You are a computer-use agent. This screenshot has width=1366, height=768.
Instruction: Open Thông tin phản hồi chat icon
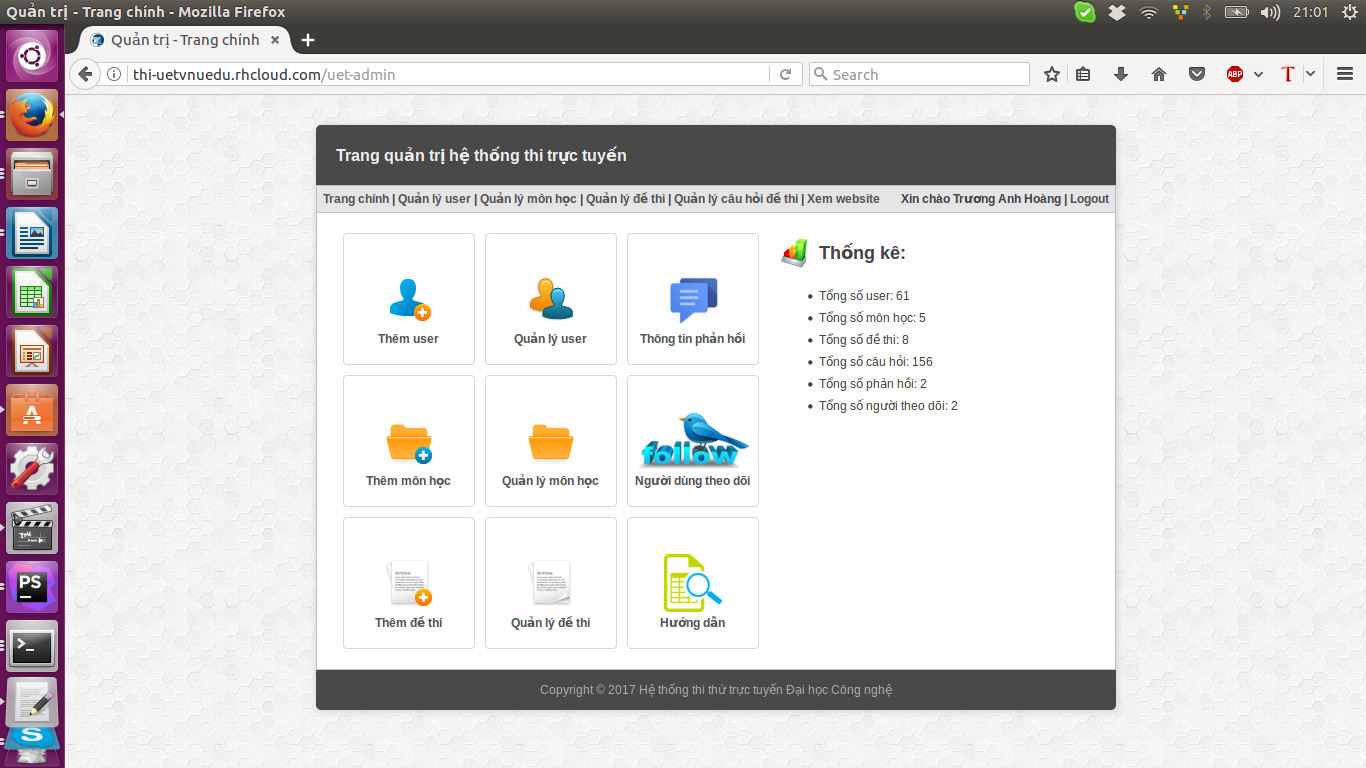coord(693,299)
